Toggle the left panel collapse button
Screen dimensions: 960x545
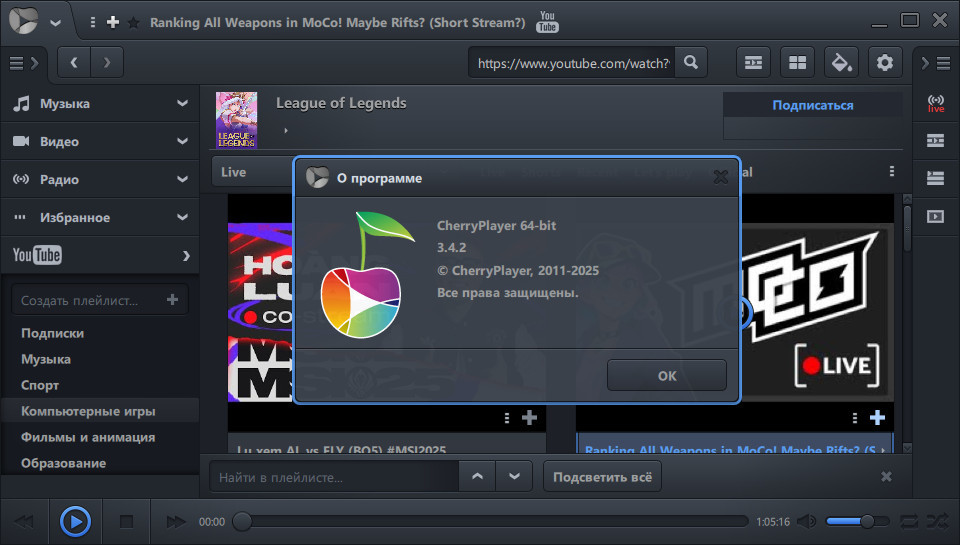point(24,62)
